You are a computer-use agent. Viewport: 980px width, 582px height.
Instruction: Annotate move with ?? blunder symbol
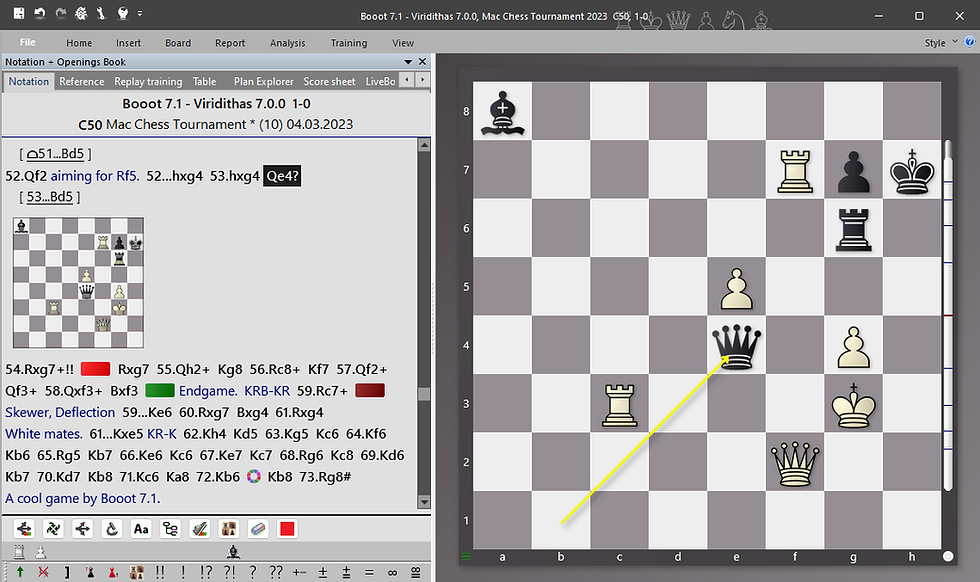point(276,572)
